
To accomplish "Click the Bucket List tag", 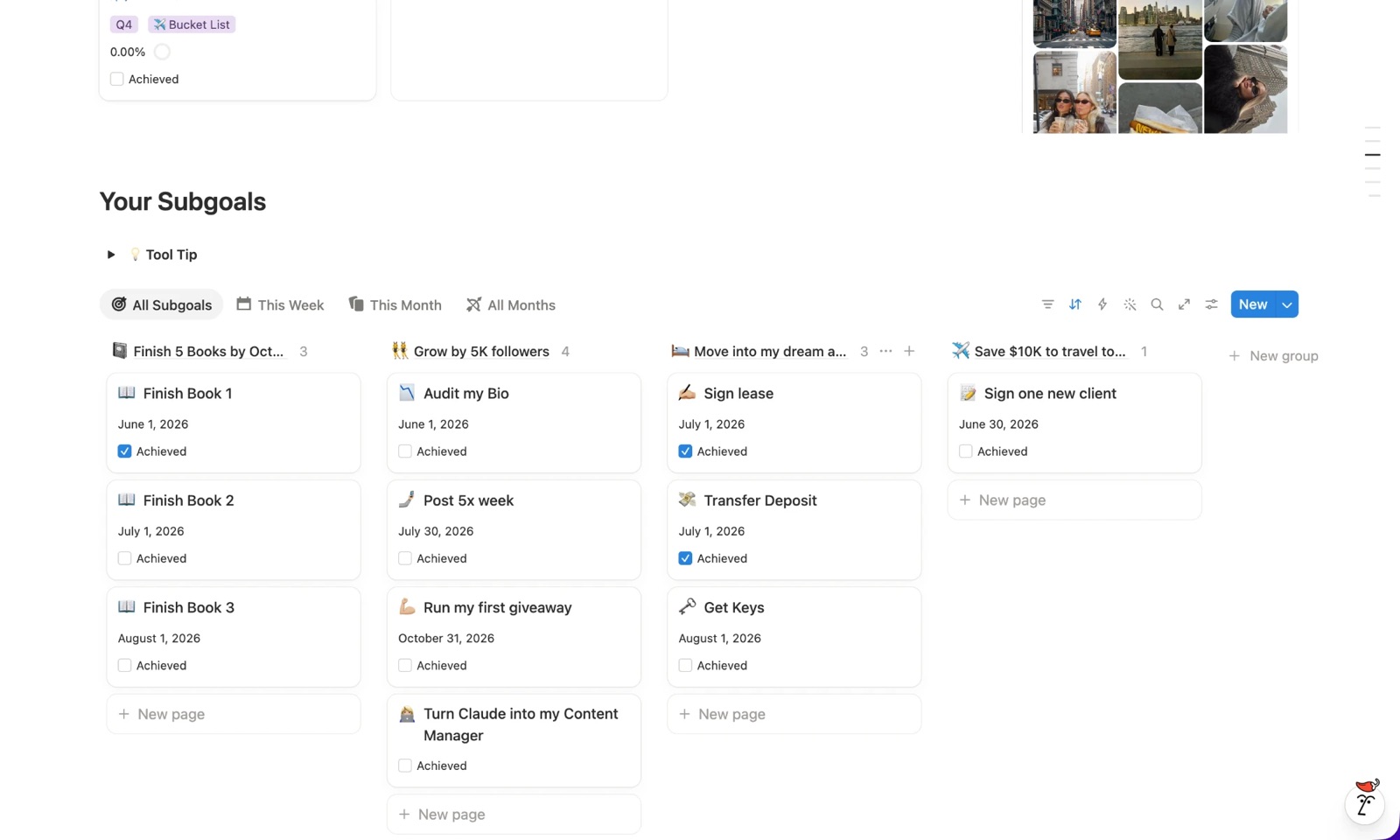I will (x=192, y=24).
